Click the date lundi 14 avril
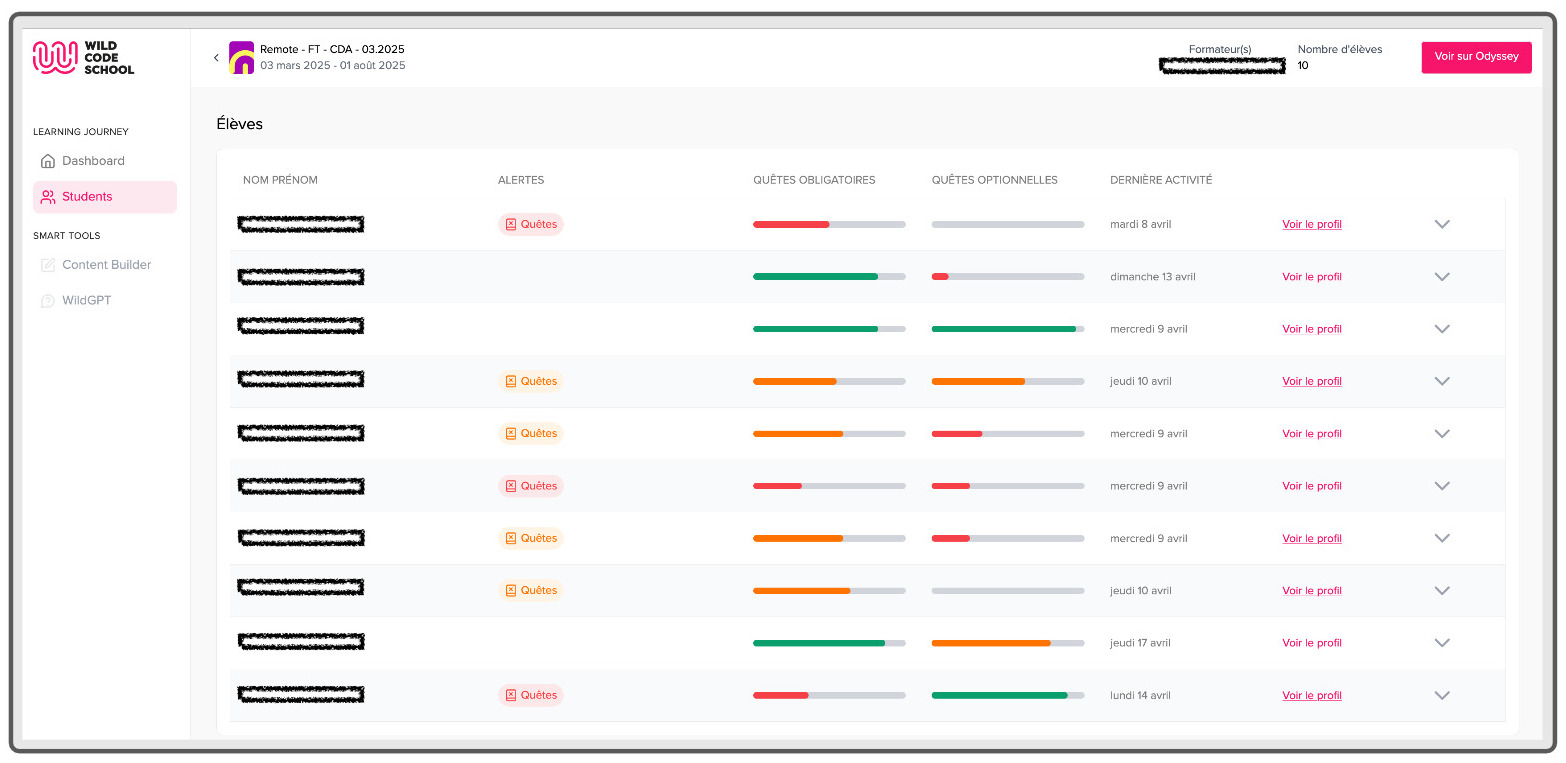The width and height of the screenshot is (1566, 763). click(1140, 695)
